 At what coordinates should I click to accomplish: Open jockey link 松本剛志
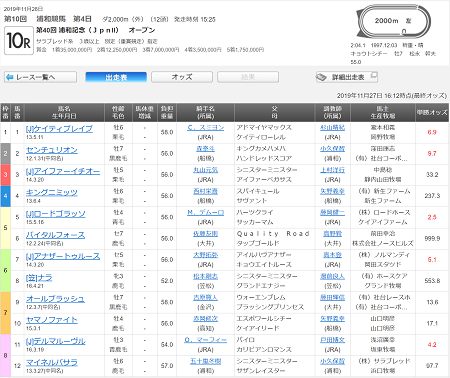coord(205,276)
